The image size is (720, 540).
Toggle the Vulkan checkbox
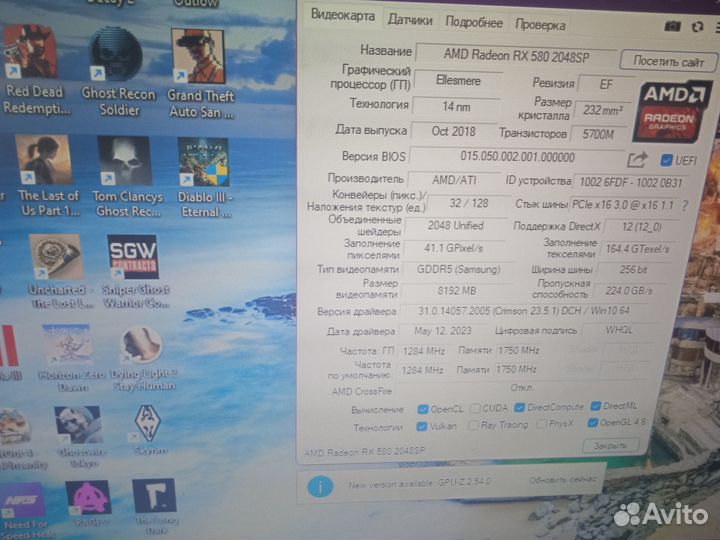click(x=422, y=427)
